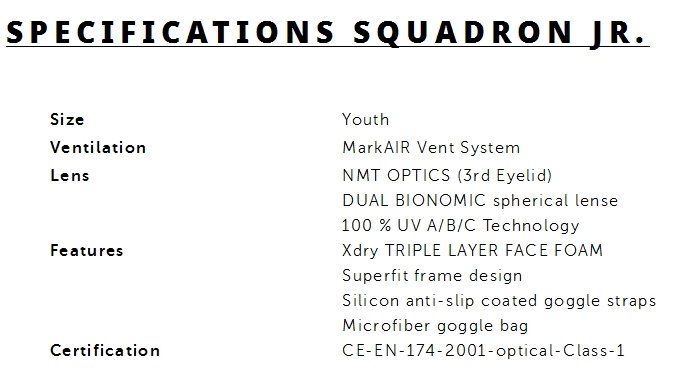
Task: Select the Certification label
Action: [105, 350]
